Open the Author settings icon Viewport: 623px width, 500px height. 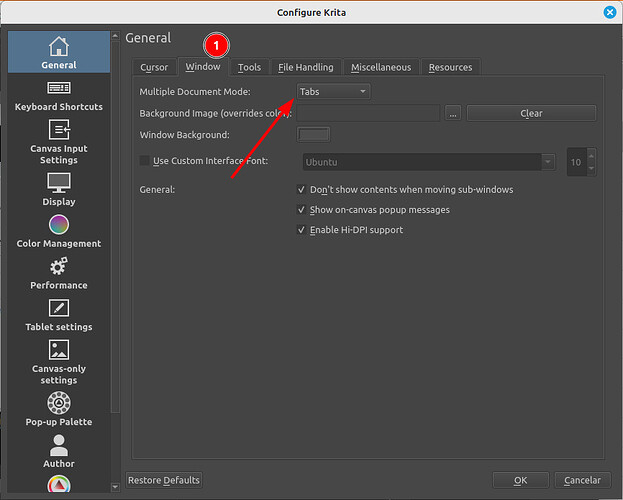click(58, 445)
